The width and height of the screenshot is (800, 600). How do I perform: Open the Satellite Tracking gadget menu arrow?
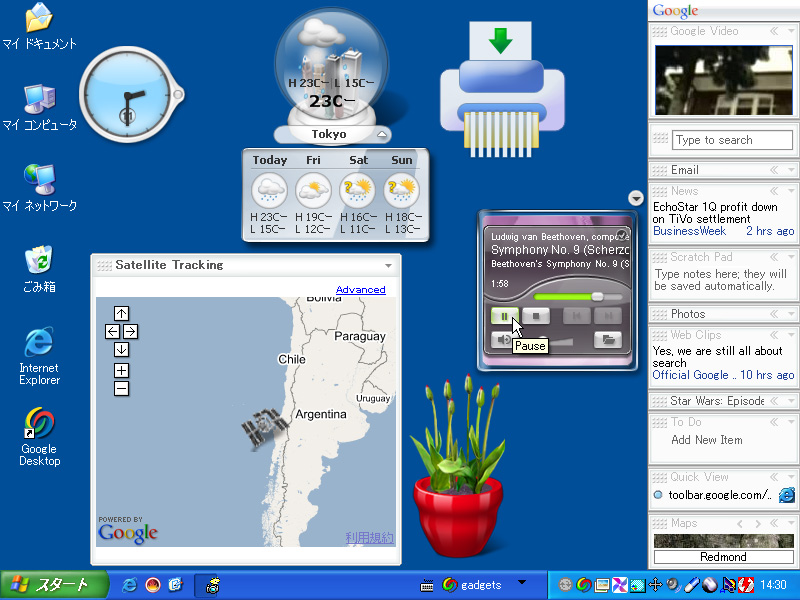[x=388, y=266]
